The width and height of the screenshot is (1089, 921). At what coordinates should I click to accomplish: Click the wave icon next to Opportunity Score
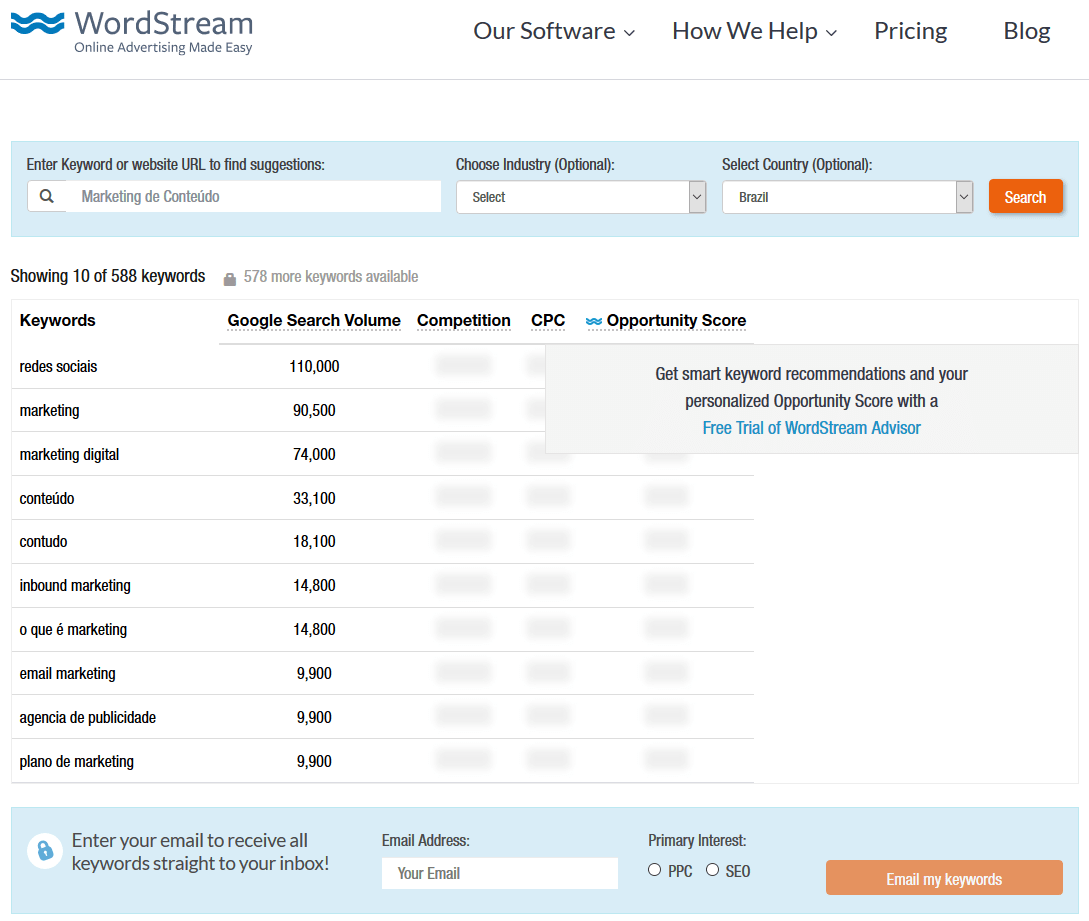[x=594, y=321]
